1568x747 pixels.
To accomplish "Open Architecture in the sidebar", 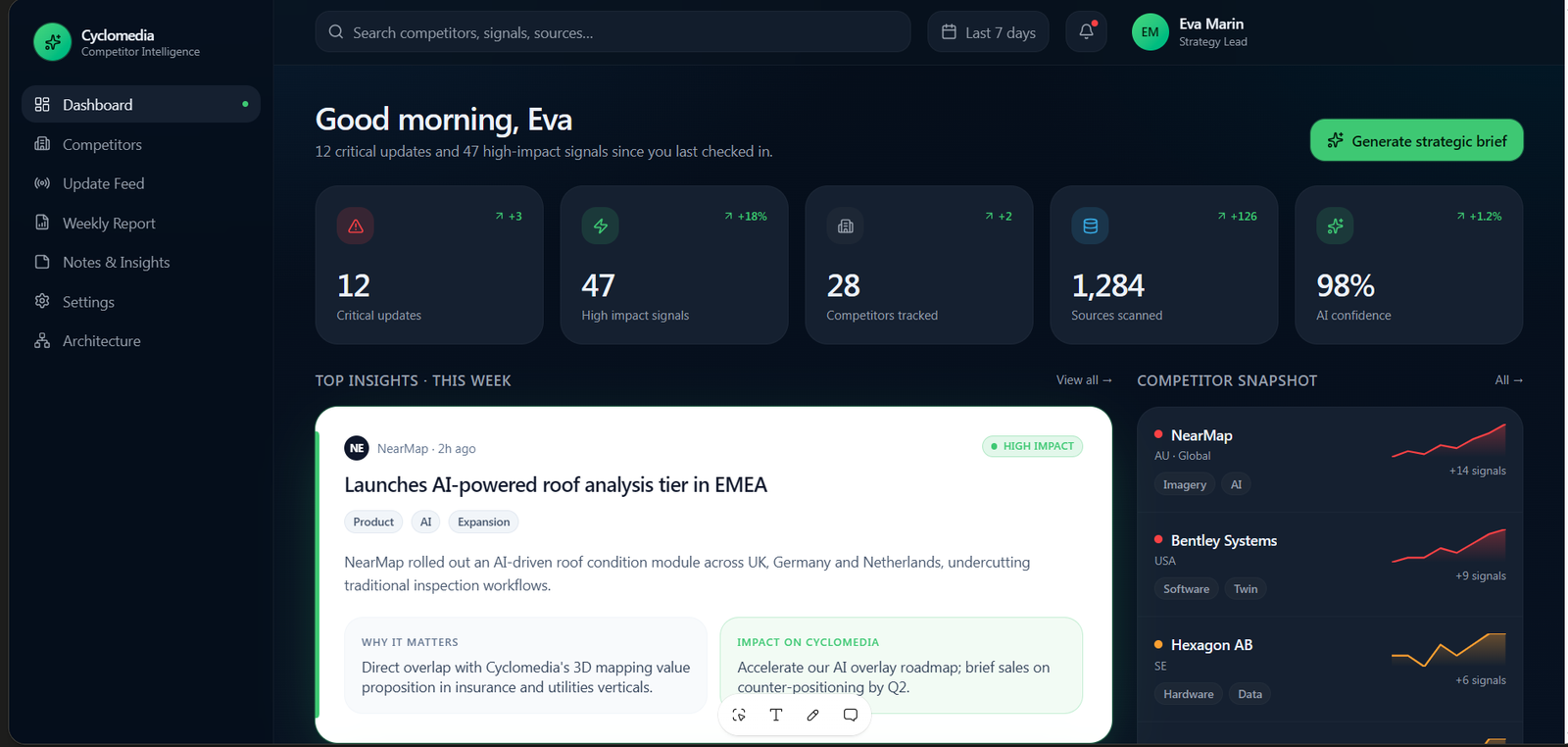I will [141, 340].
